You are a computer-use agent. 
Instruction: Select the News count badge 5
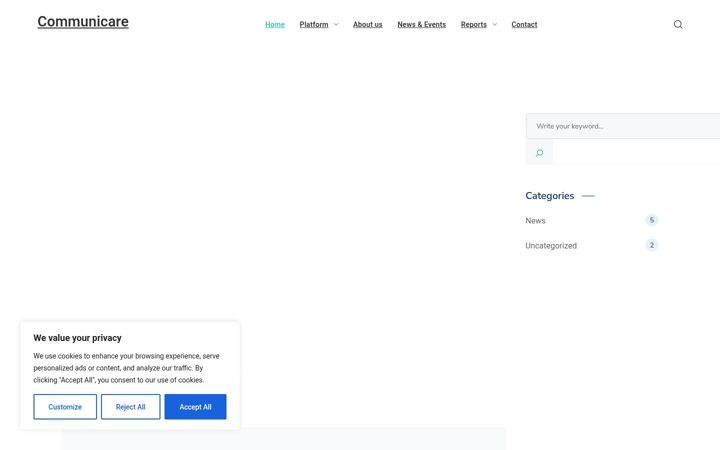[x=651, y=220]
